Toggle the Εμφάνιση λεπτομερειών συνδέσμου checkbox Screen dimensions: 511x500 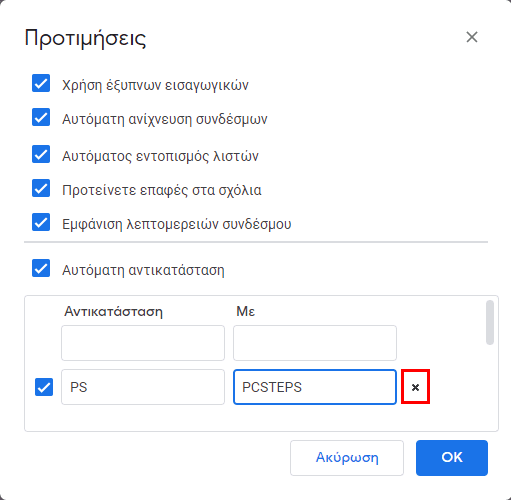pyautogui.click(x=41, y=222)
